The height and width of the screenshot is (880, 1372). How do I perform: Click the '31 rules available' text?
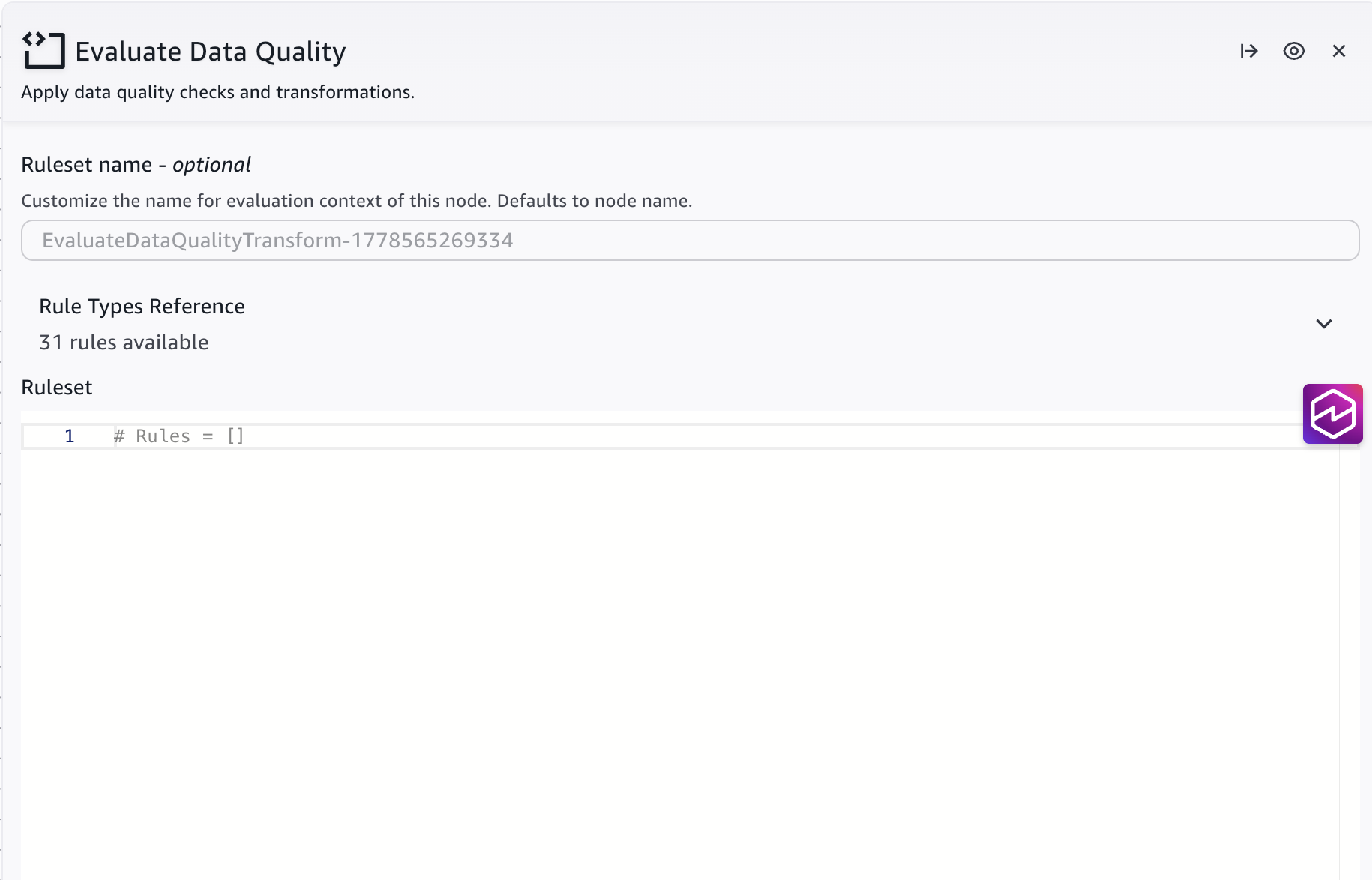click(124, 343)
